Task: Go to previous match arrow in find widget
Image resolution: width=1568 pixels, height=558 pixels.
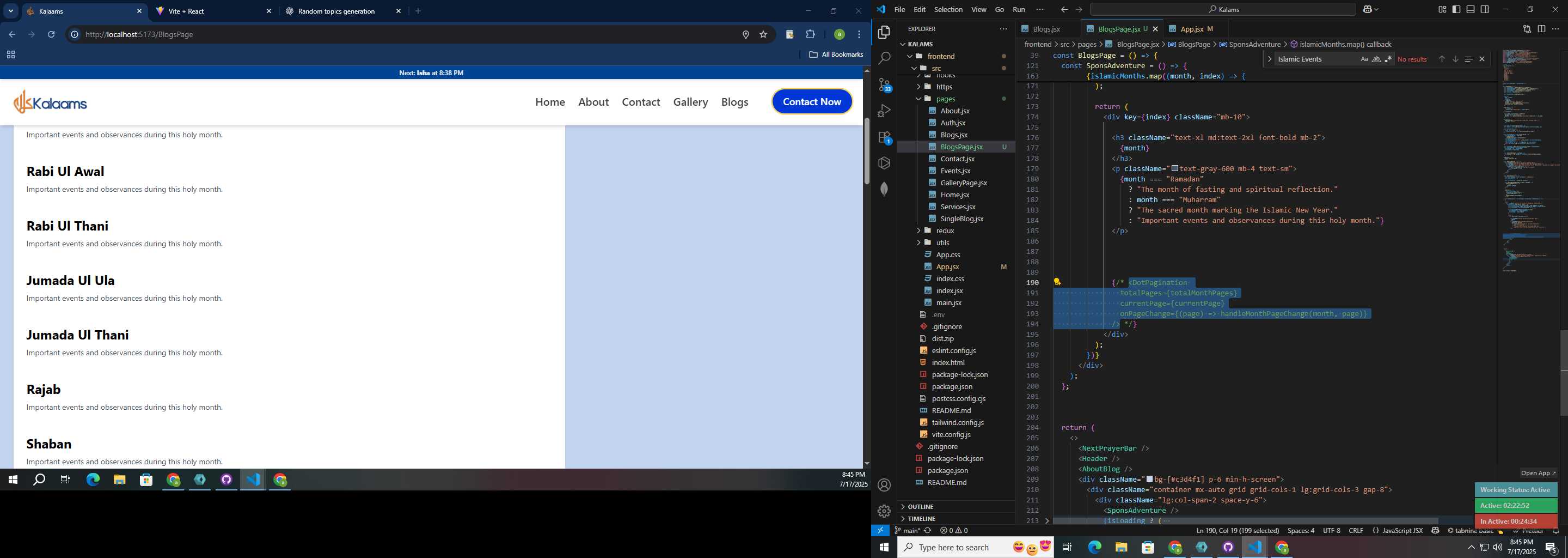Action: point(1441,59)
